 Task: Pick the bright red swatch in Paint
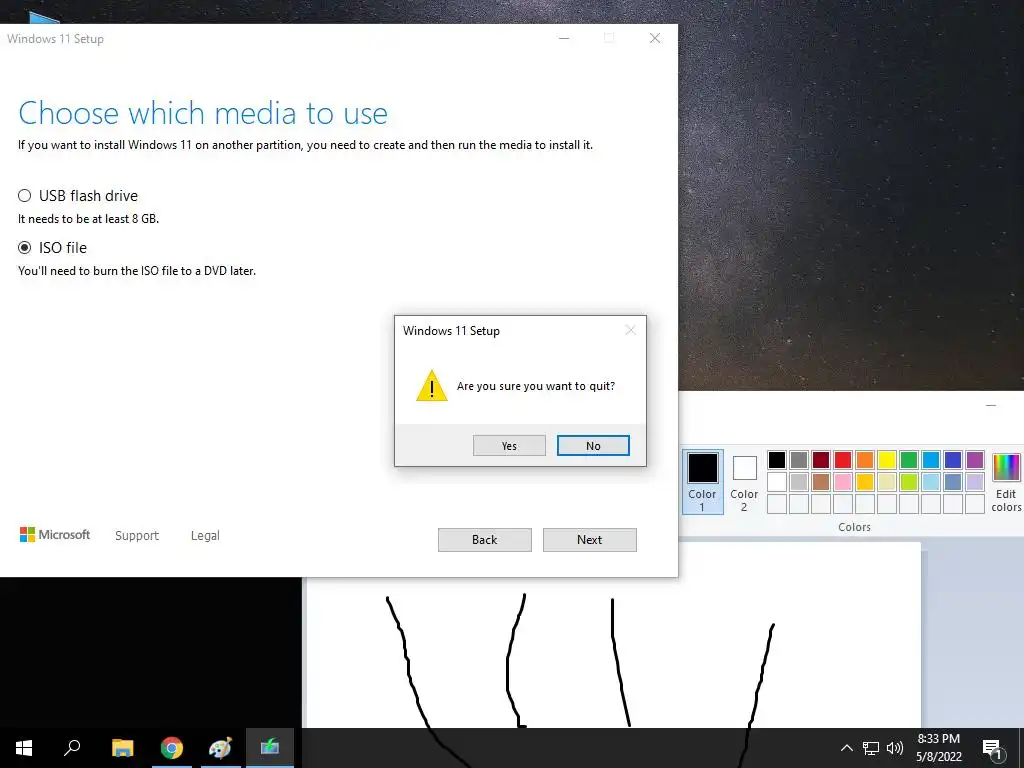[843, 460]
